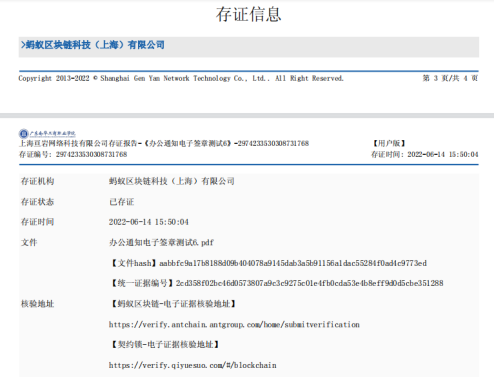The image size is (495, 377).
Task: Click the 蚂蚁区块链科技 section heading
Action: click(x=93, y=45)
